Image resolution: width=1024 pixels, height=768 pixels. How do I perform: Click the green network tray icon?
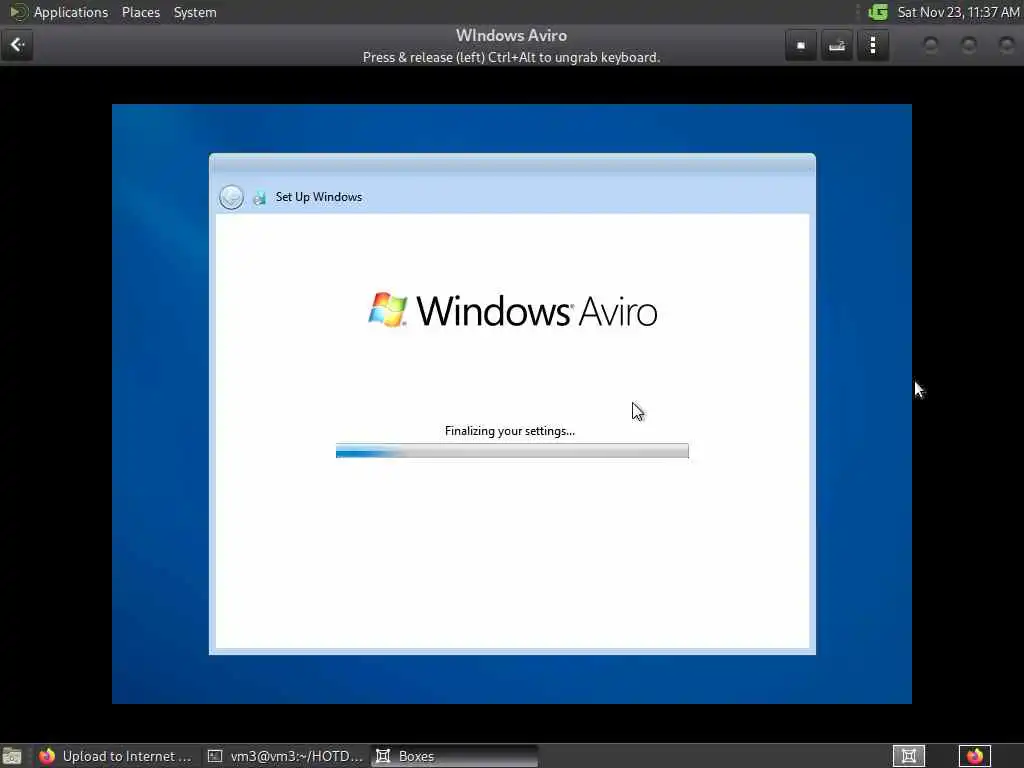coord(878,12)
